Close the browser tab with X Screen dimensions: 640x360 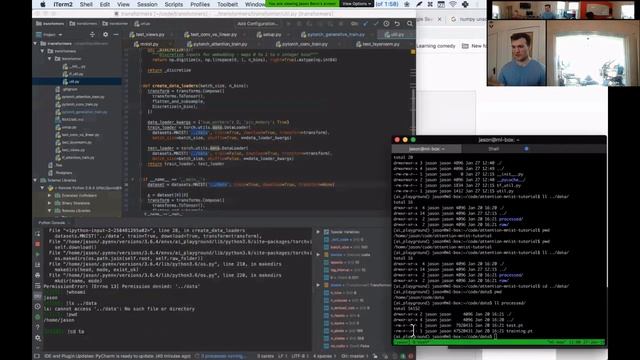point(440,19)
